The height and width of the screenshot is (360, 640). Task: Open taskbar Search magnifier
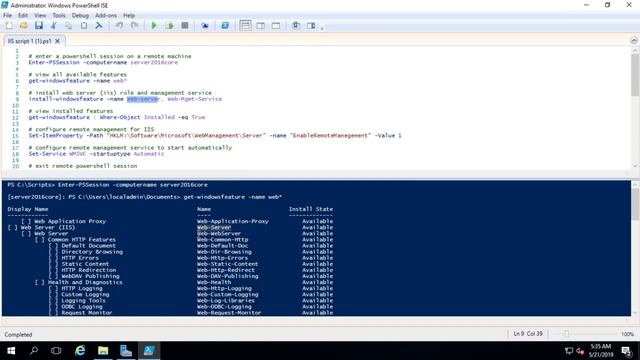(34, 351)
